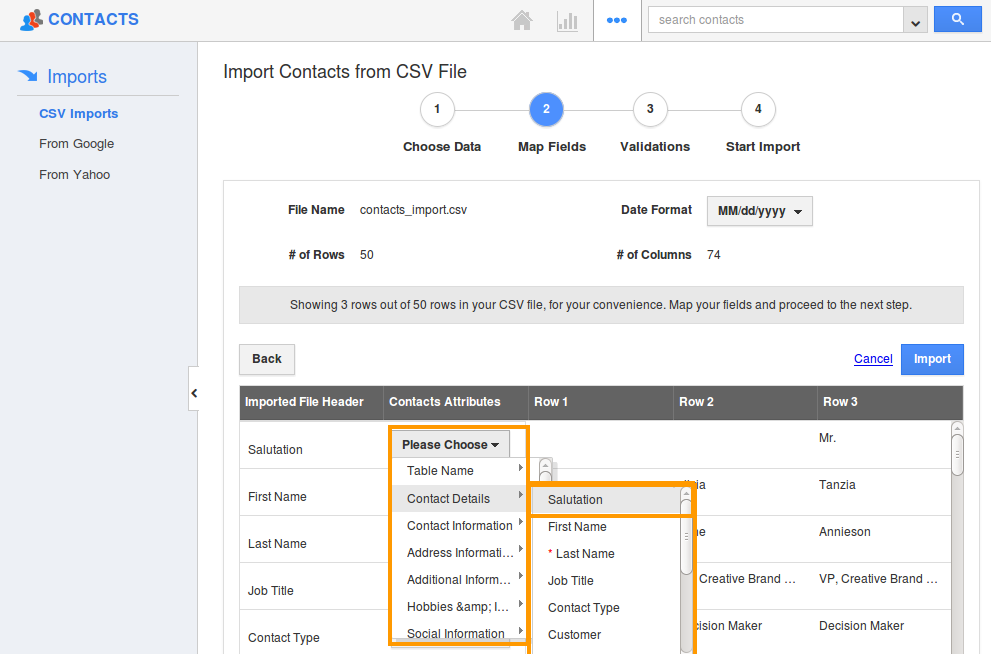Open the Please Choose attribute dropdown
The height and width of the screenshot is (654, 991).
point(451,444)
